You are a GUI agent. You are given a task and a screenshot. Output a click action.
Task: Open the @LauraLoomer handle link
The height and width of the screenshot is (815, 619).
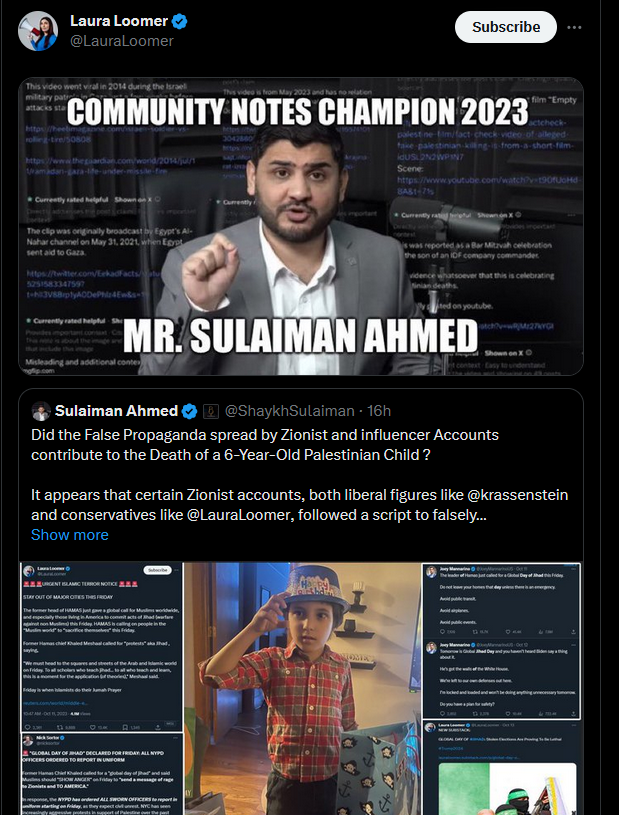(x=122, y=41)
